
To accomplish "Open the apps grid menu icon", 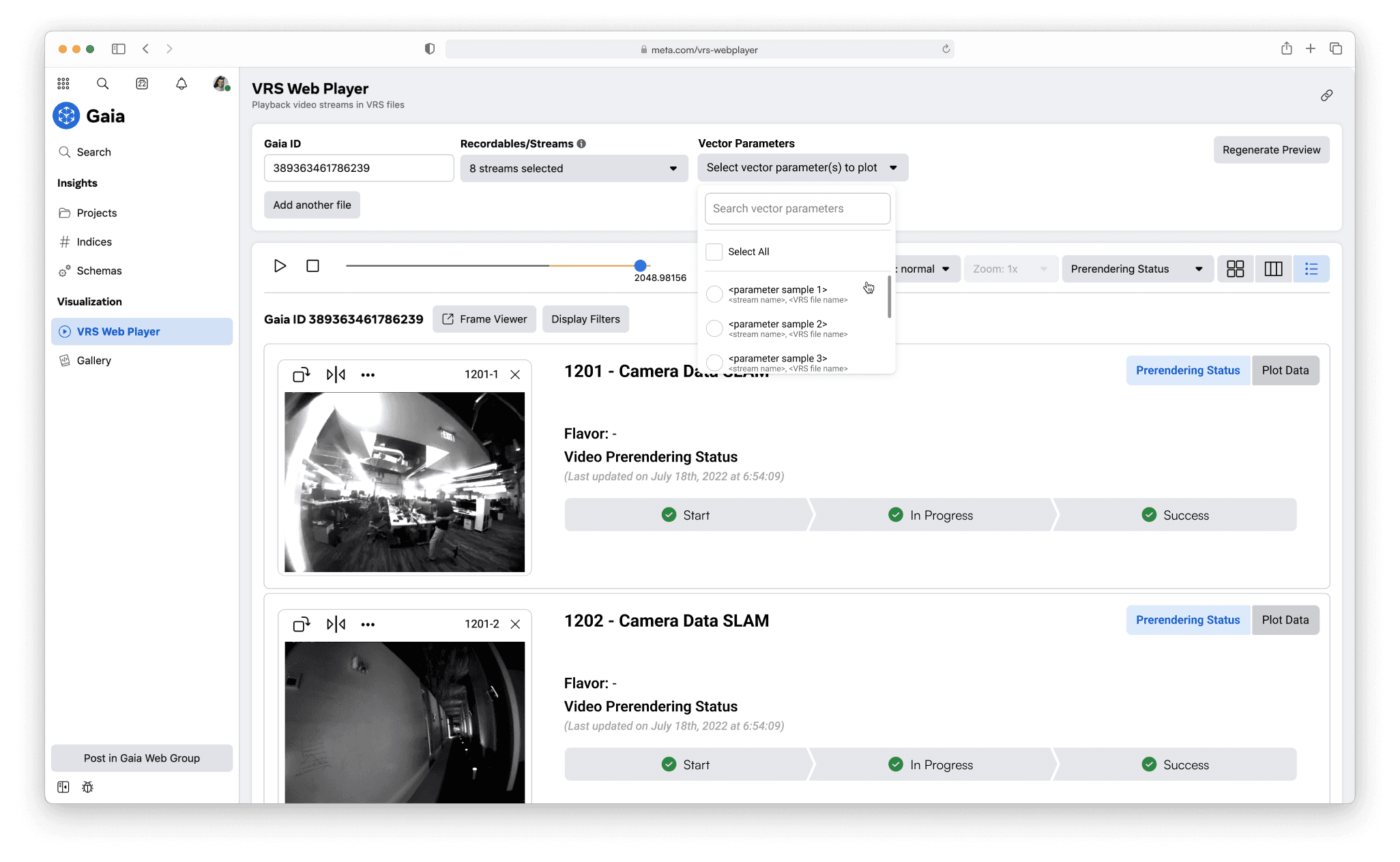I will [x=63, y=83].
